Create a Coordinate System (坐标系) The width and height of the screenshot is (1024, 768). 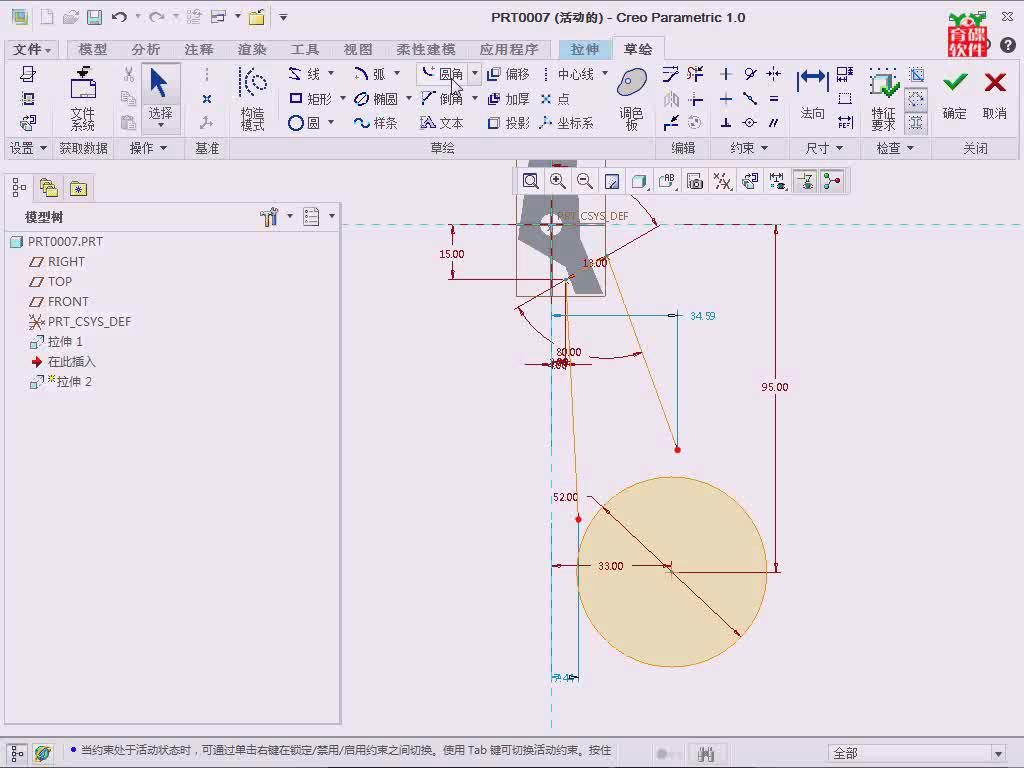566,123
